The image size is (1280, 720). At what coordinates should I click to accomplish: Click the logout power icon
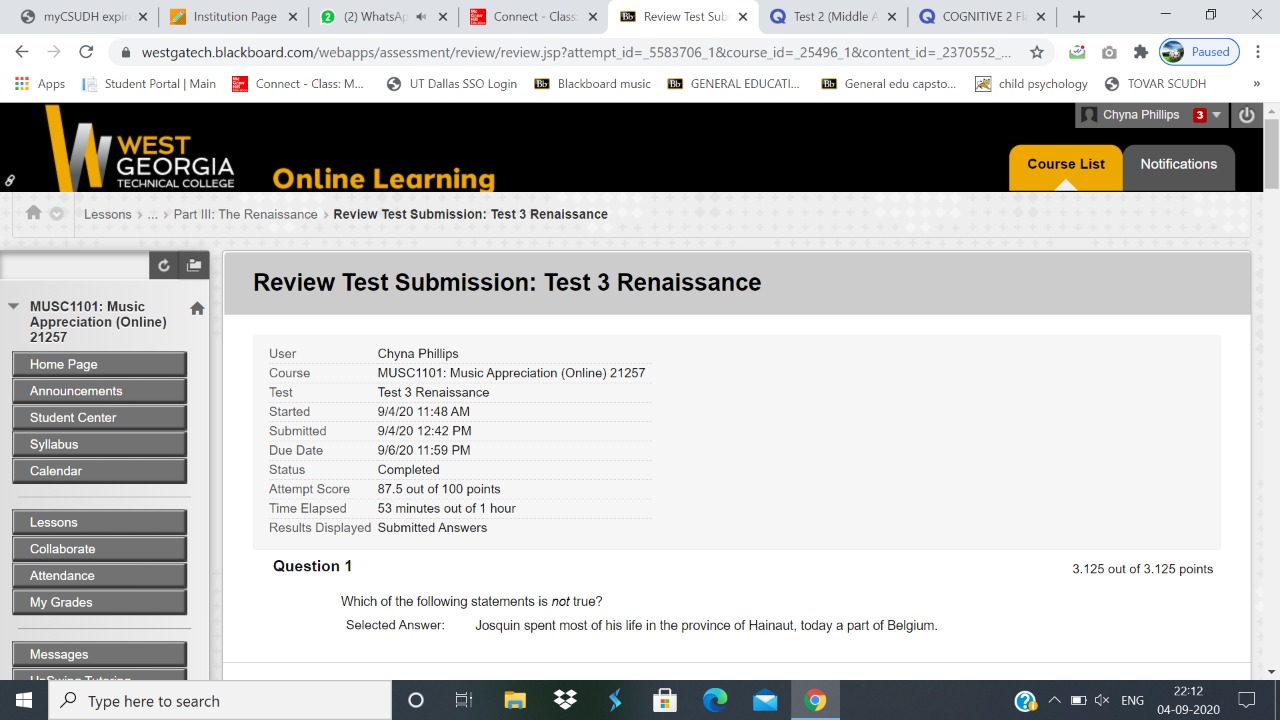click(x=1246, y=115)
